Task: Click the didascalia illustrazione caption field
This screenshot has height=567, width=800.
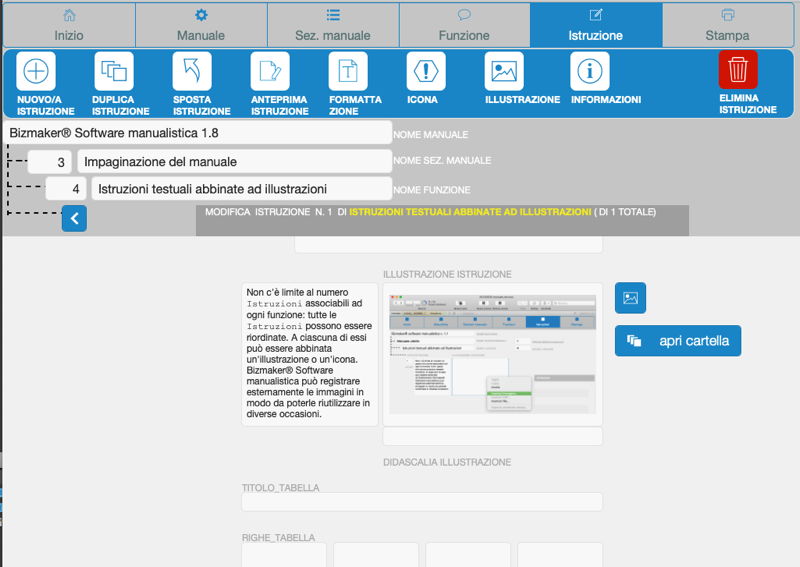Action: (x=492, y=437)
